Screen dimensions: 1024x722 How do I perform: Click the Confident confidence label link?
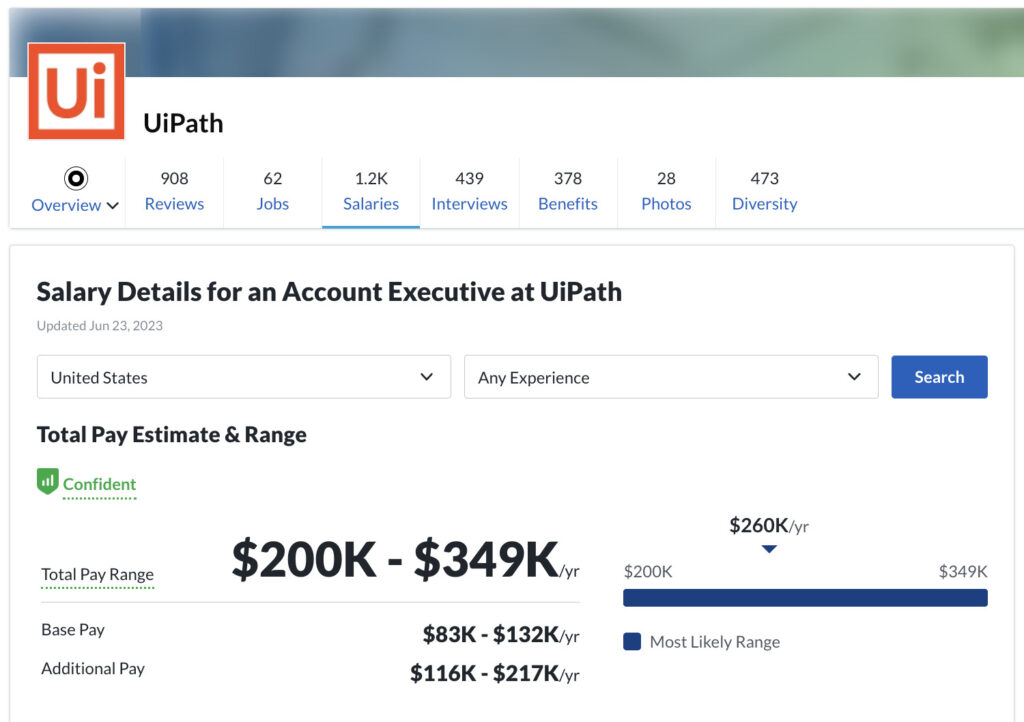[99, 484]
